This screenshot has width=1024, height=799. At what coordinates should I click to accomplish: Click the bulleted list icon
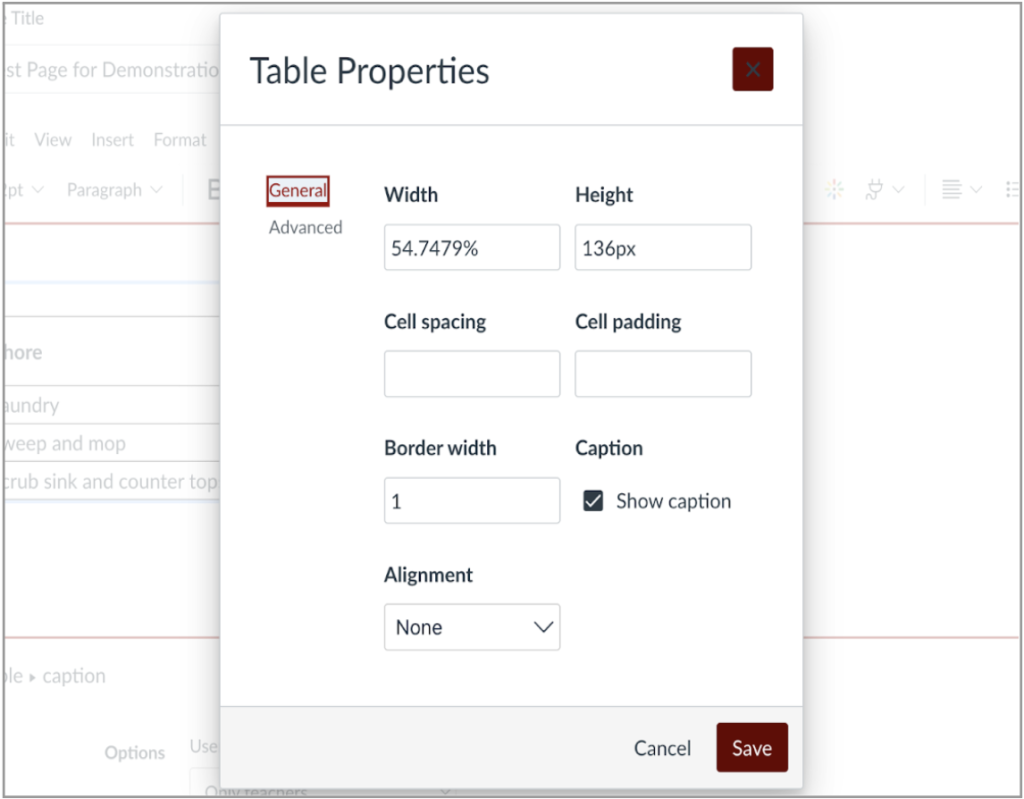point(1013,189)
